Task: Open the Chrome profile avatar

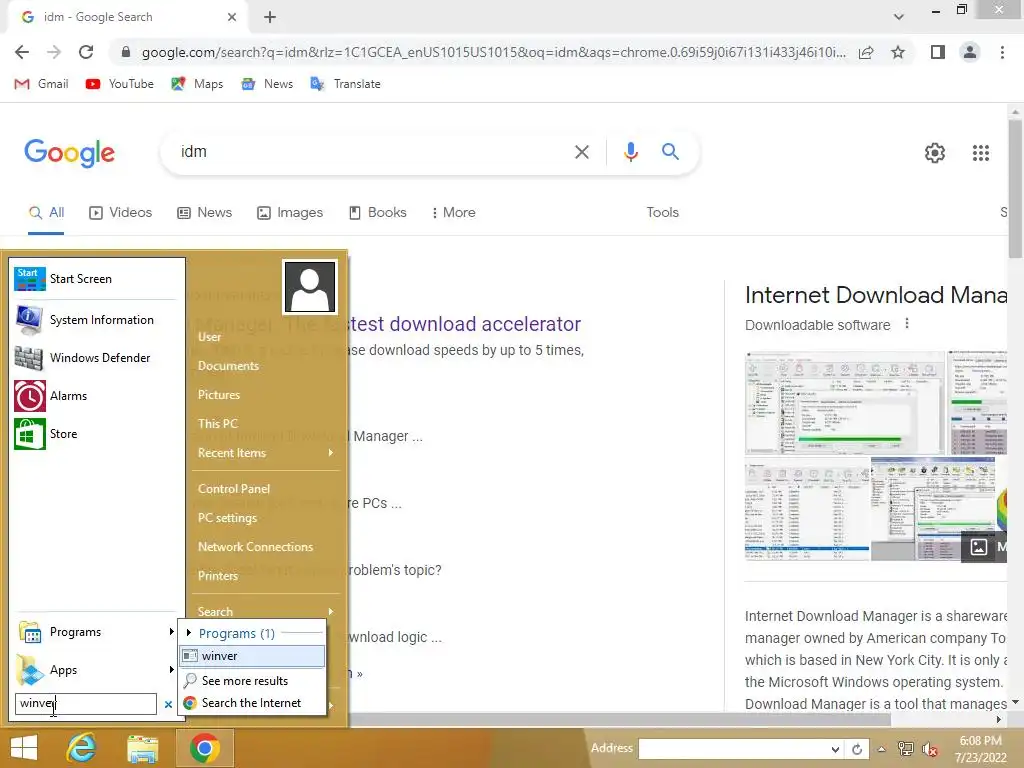Action: click(x=970, y=52)
